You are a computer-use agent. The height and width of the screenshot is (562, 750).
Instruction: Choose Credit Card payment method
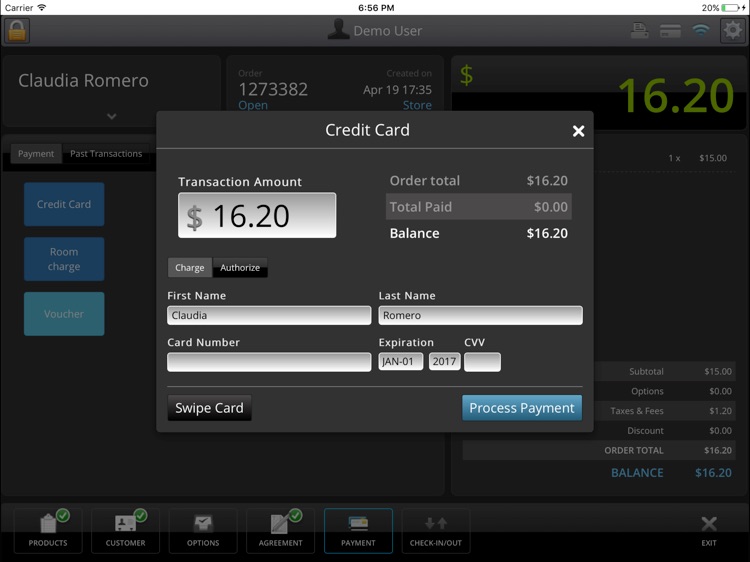[x=64, y=204]
